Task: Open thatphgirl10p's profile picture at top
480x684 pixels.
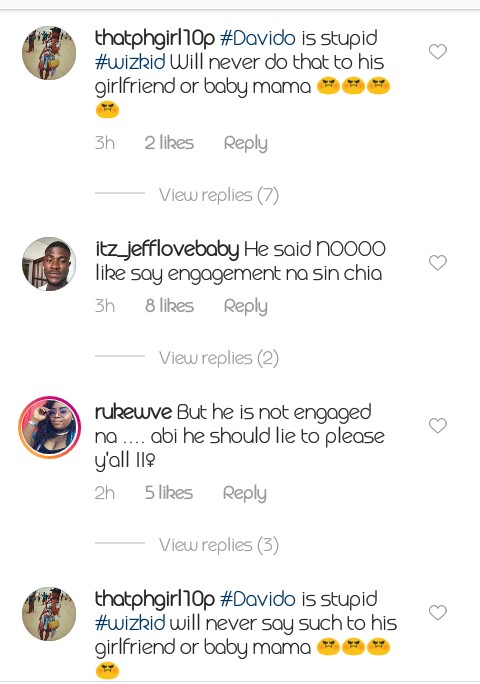Action: [49, 53]
